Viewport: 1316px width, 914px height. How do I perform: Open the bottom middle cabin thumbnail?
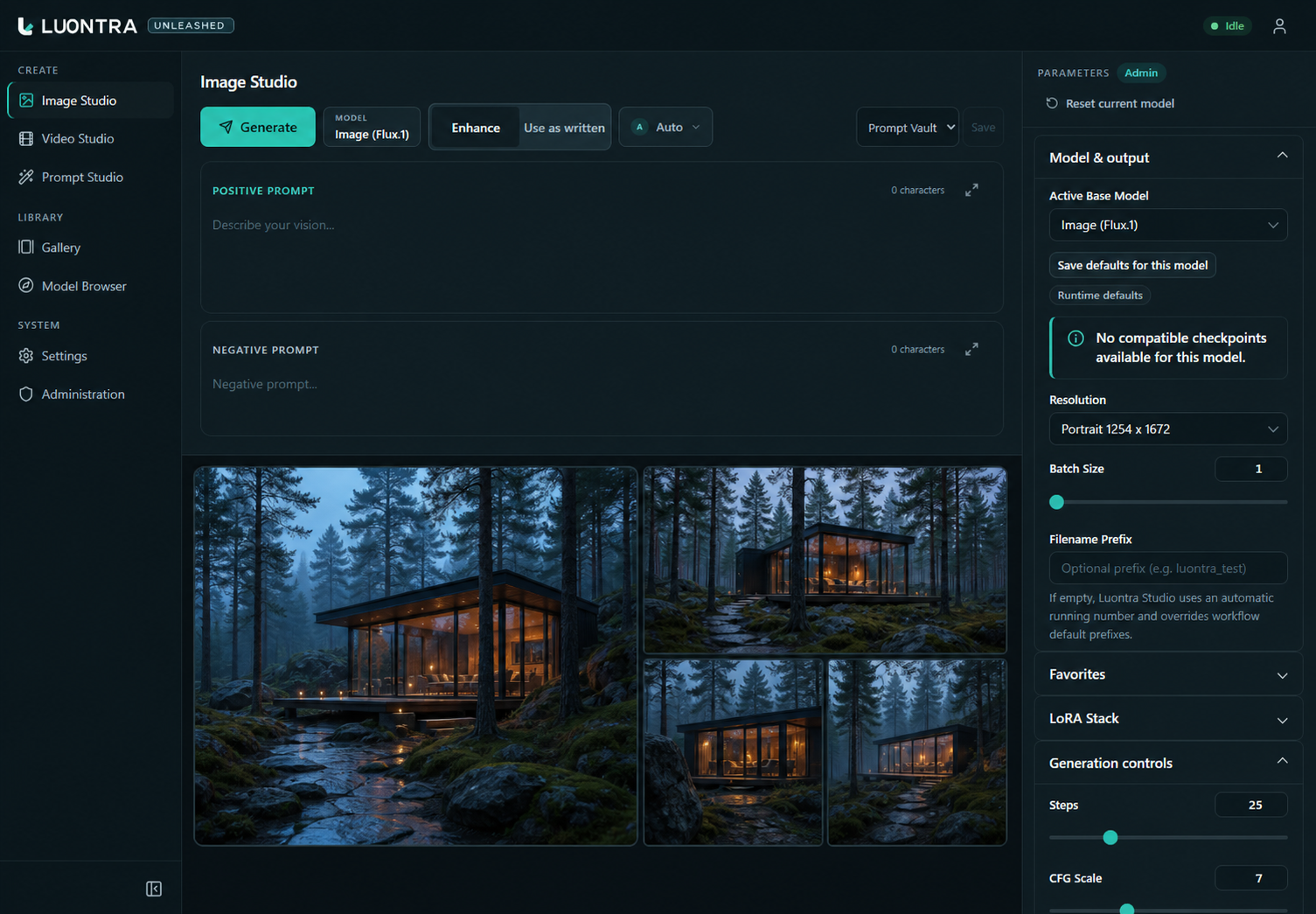[x=733, y=752]
